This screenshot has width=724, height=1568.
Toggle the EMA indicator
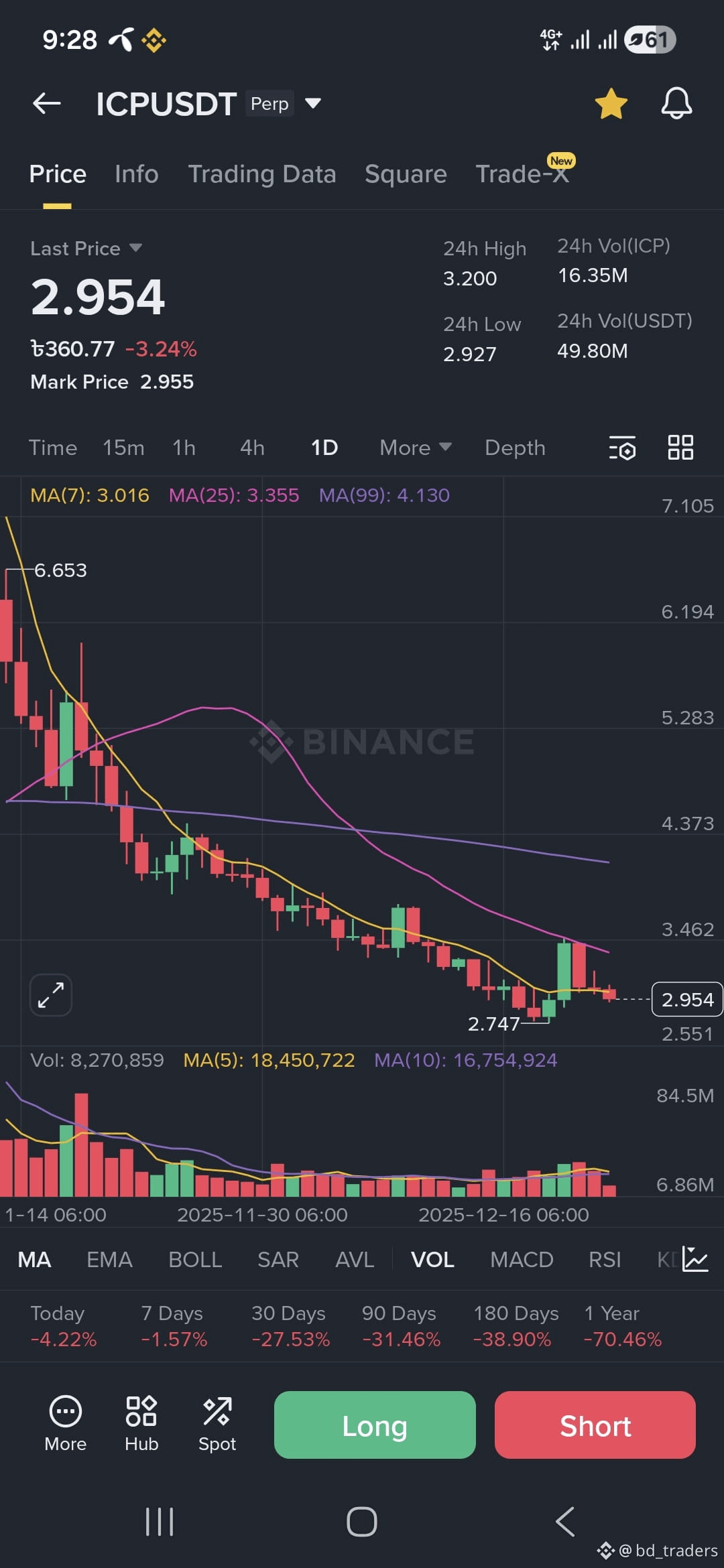(x=110, y=1260)
